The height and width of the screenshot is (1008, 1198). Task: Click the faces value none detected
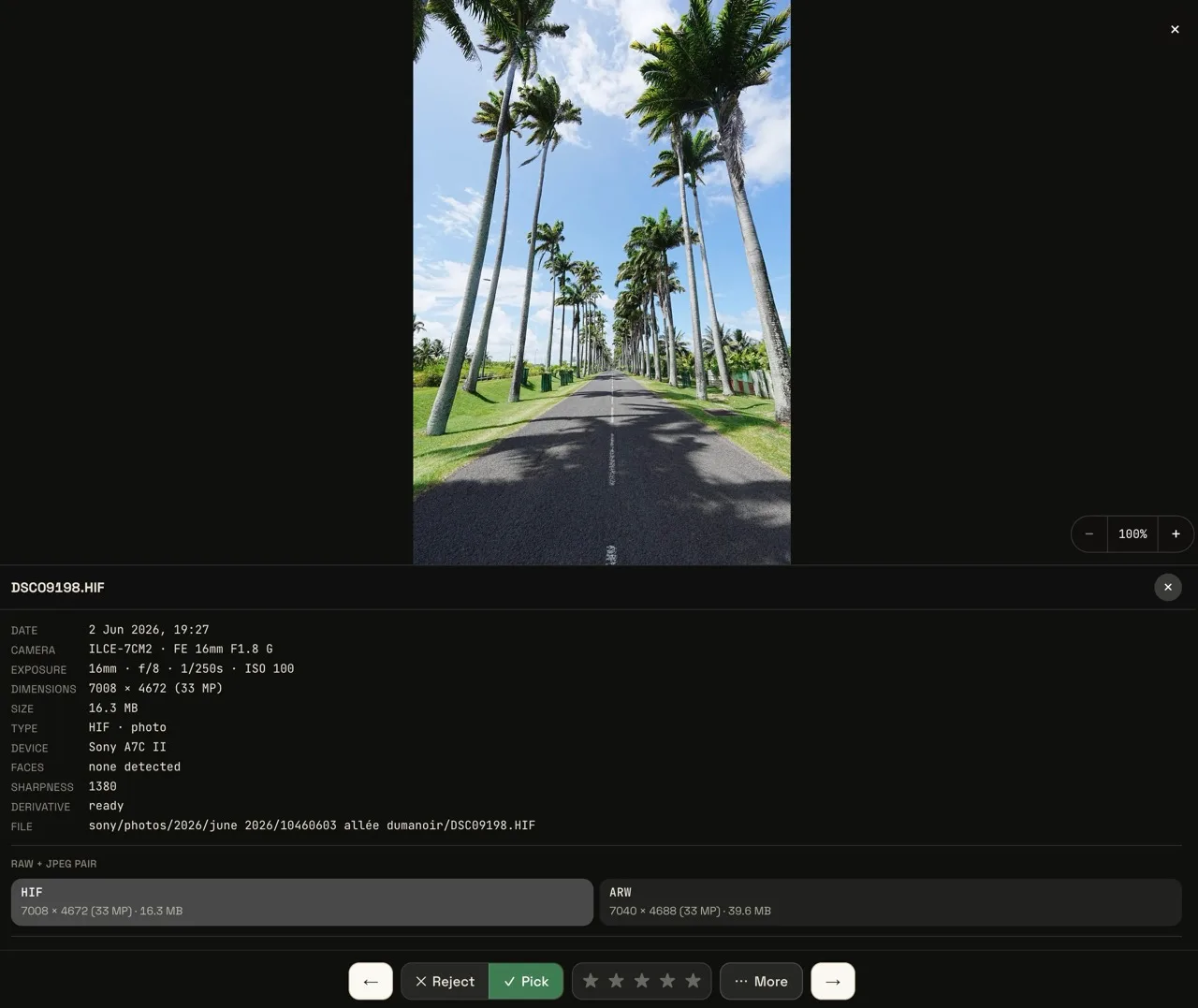coord(135,767)
